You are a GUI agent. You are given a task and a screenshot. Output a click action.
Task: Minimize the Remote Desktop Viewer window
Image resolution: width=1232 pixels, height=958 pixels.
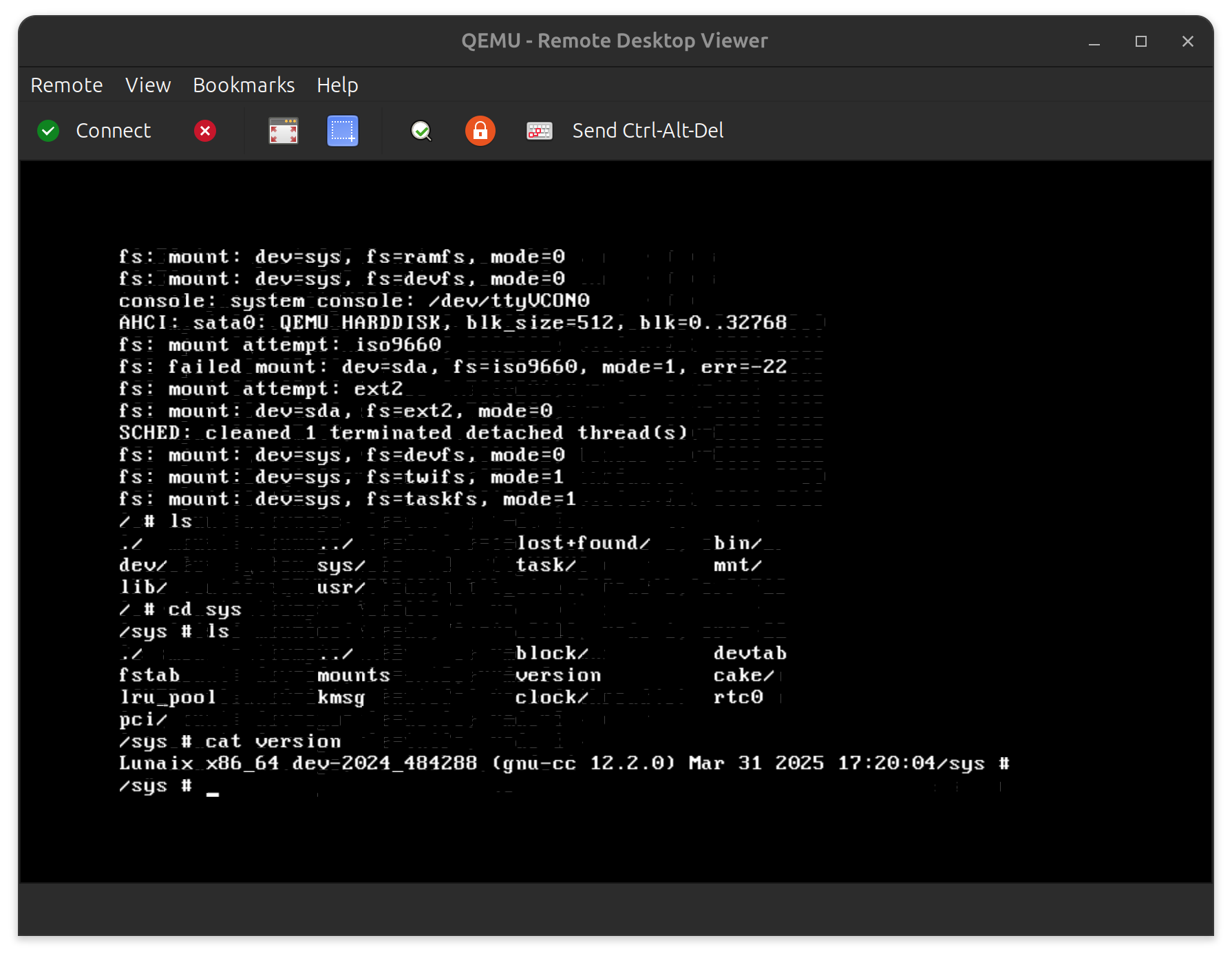click(x=1094, y=42)
